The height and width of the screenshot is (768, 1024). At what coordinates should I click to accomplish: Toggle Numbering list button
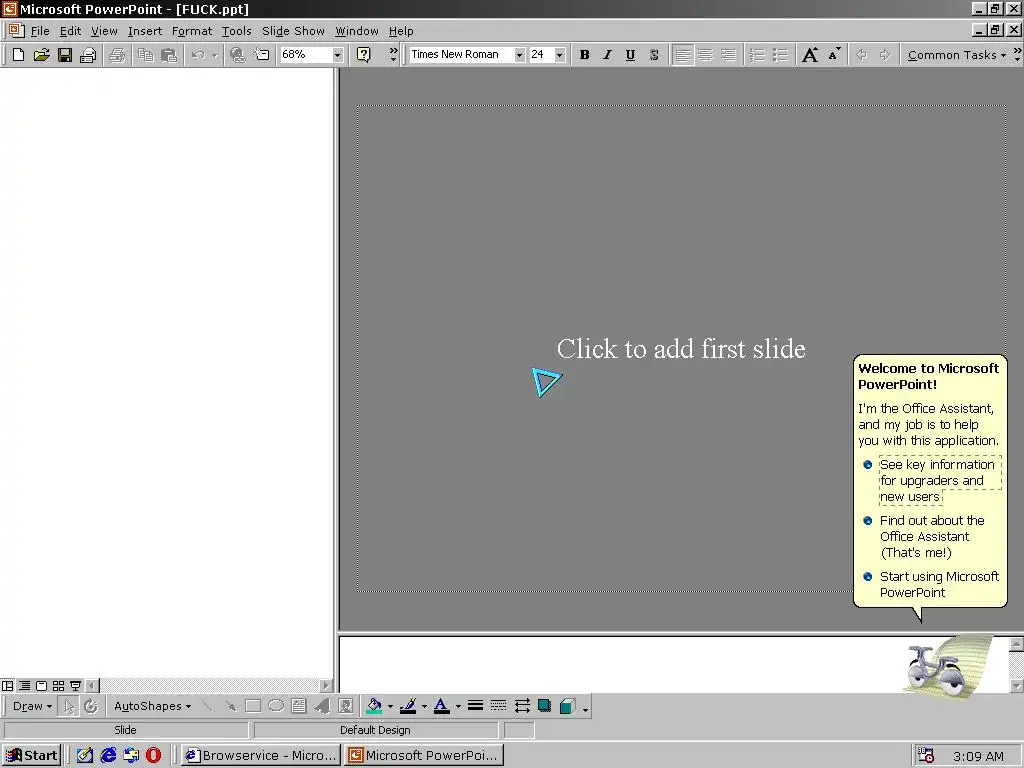757,55
